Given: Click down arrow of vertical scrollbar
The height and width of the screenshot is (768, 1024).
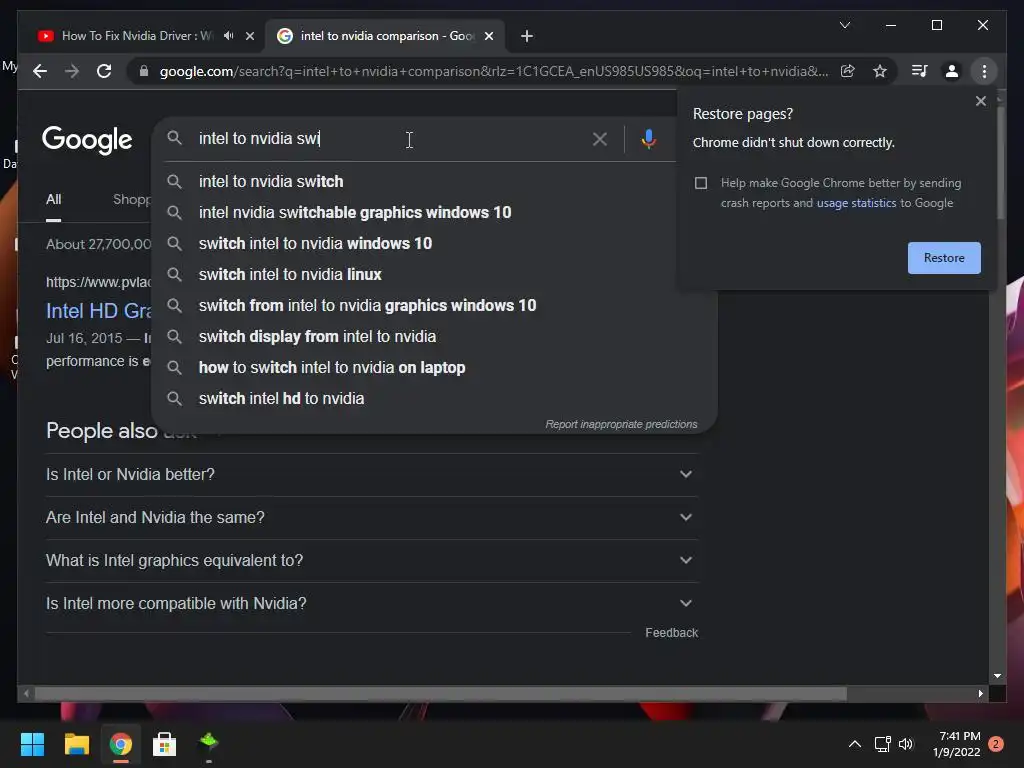Looking at the screenshot, I should point(997,677).
